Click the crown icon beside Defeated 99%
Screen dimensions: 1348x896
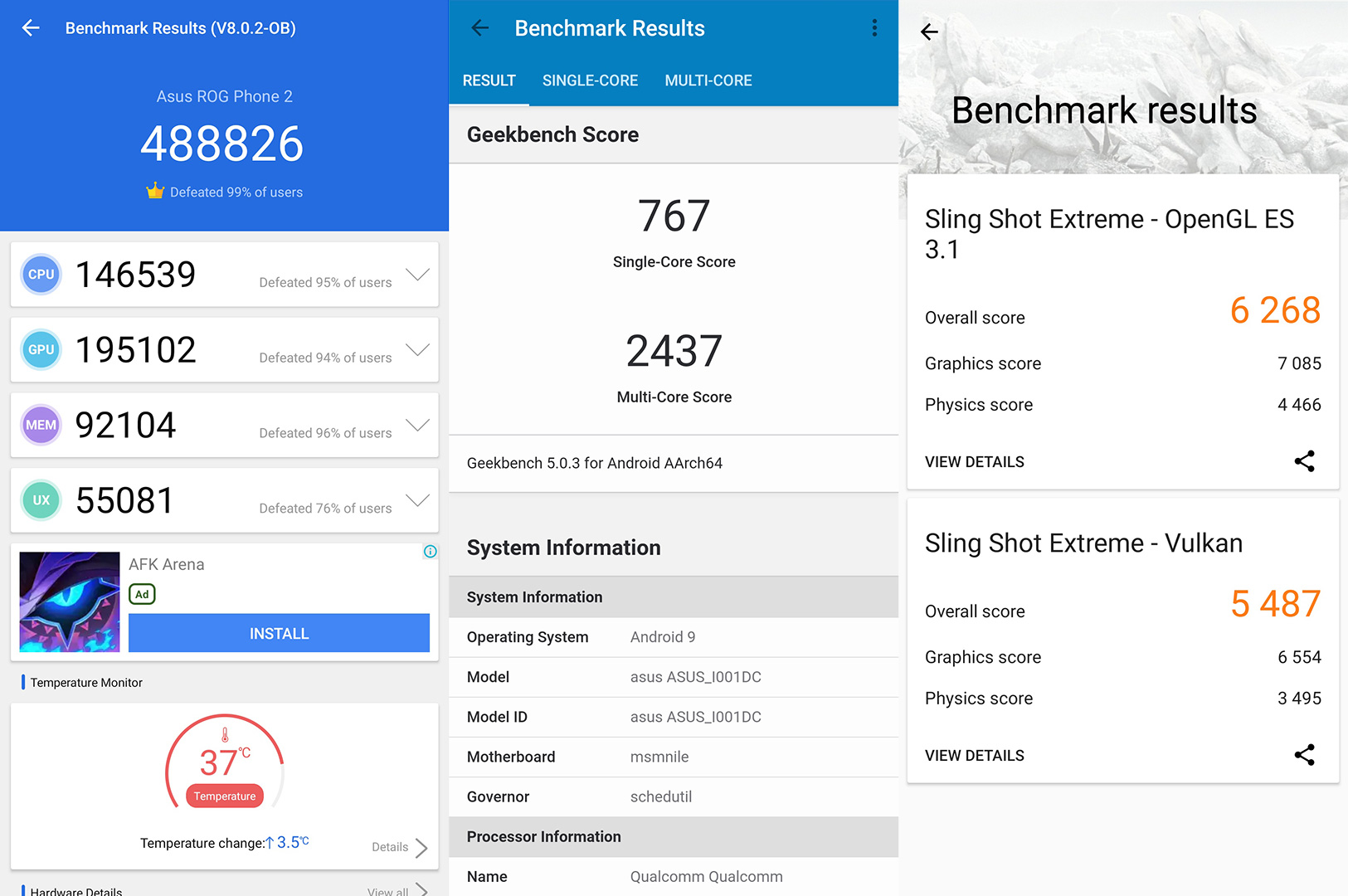coord(155,191)
